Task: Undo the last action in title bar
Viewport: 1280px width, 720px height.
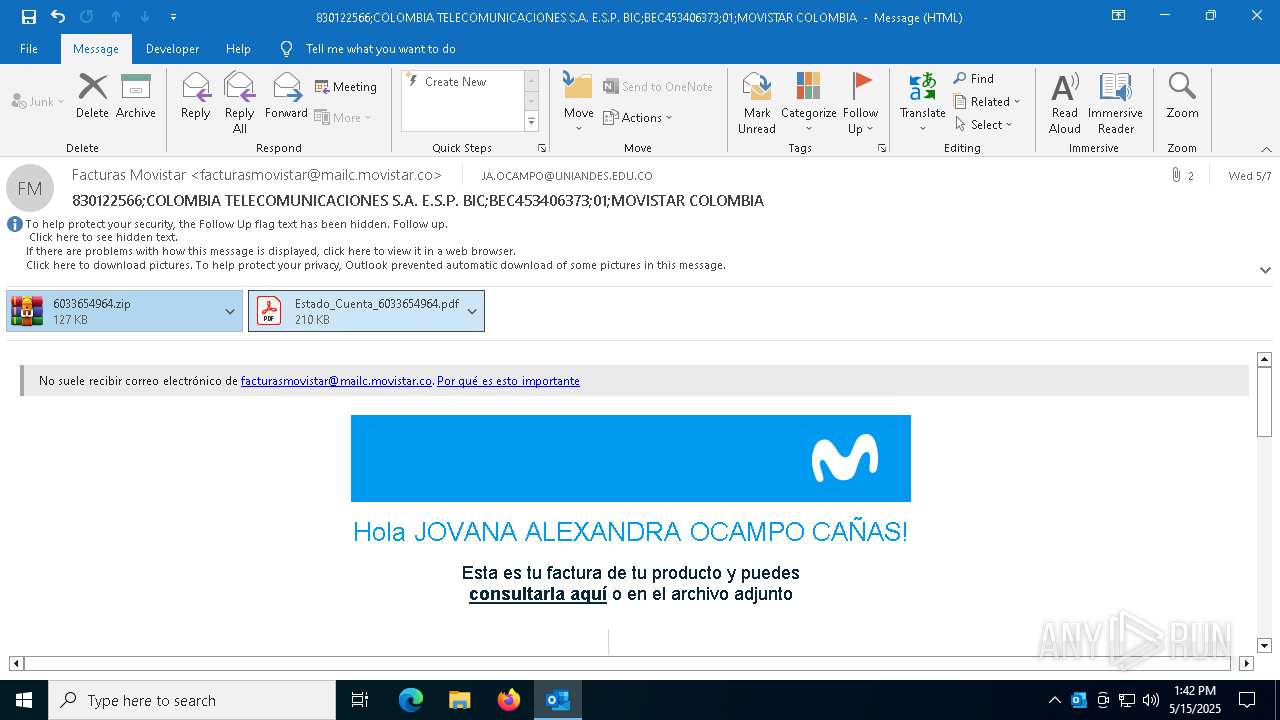Action: click(58, 17)
